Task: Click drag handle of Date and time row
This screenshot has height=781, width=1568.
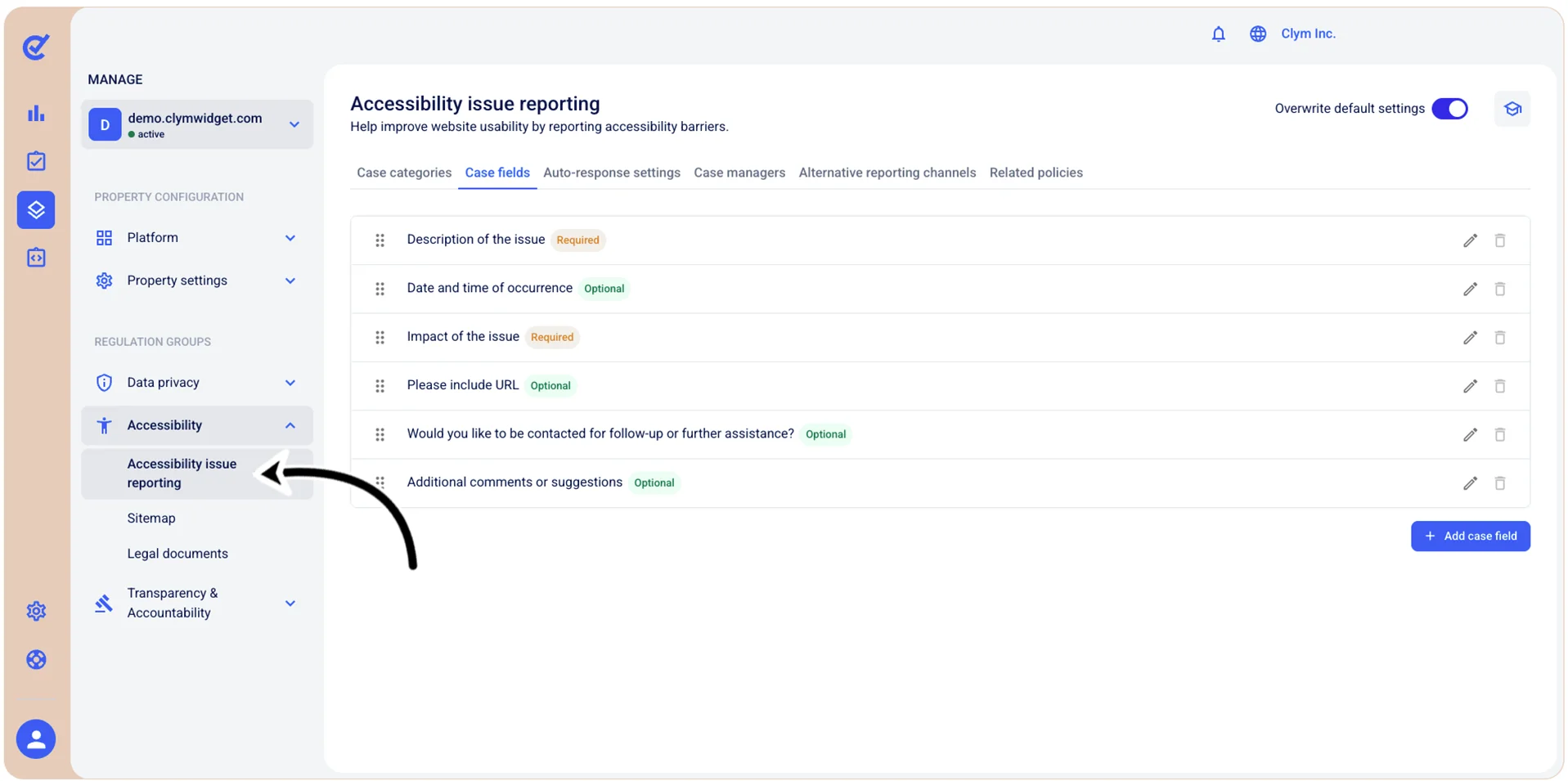Action: pyautogui.click(x=380, y=289)
